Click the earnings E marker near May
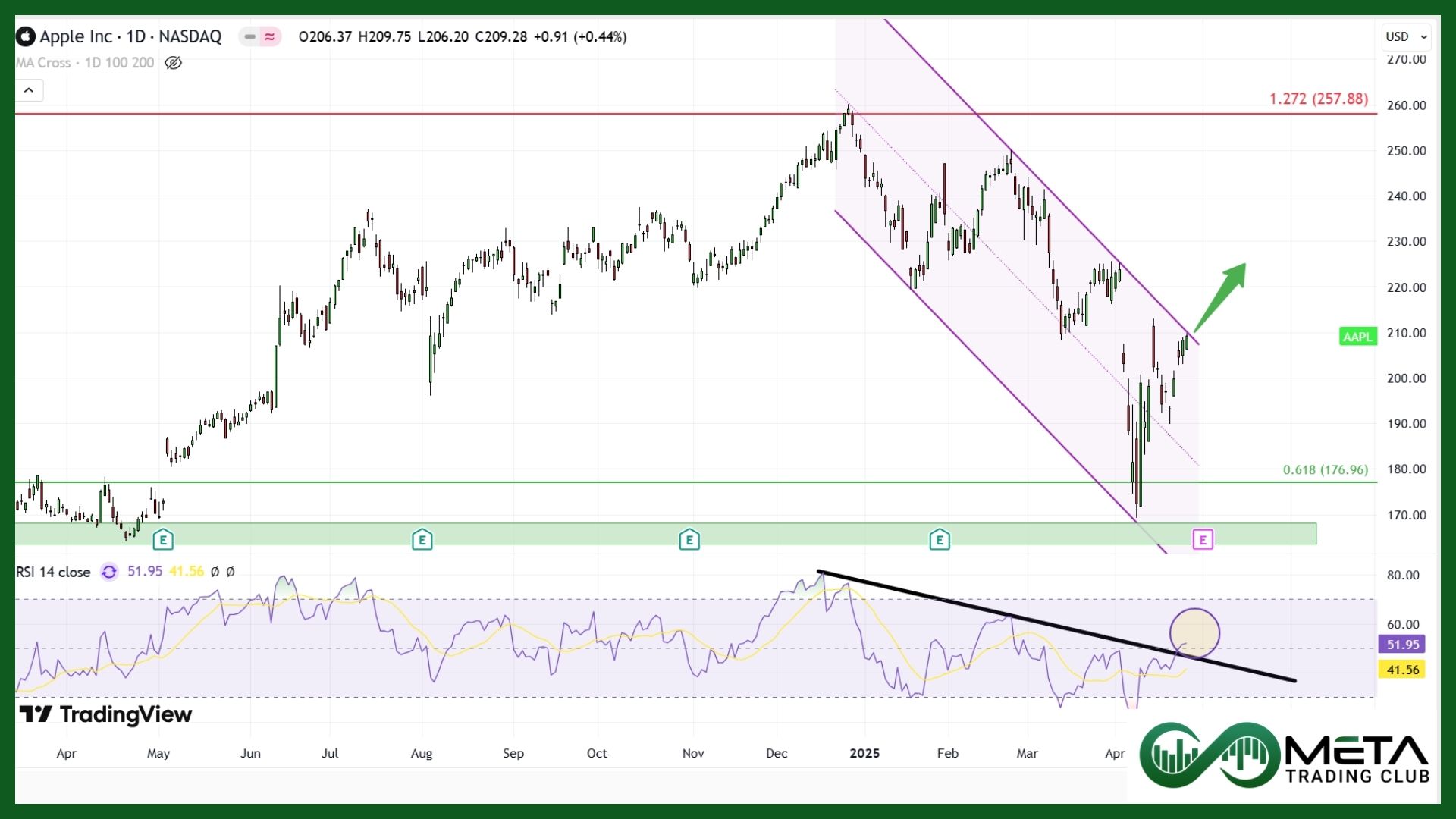 (163, 540)
